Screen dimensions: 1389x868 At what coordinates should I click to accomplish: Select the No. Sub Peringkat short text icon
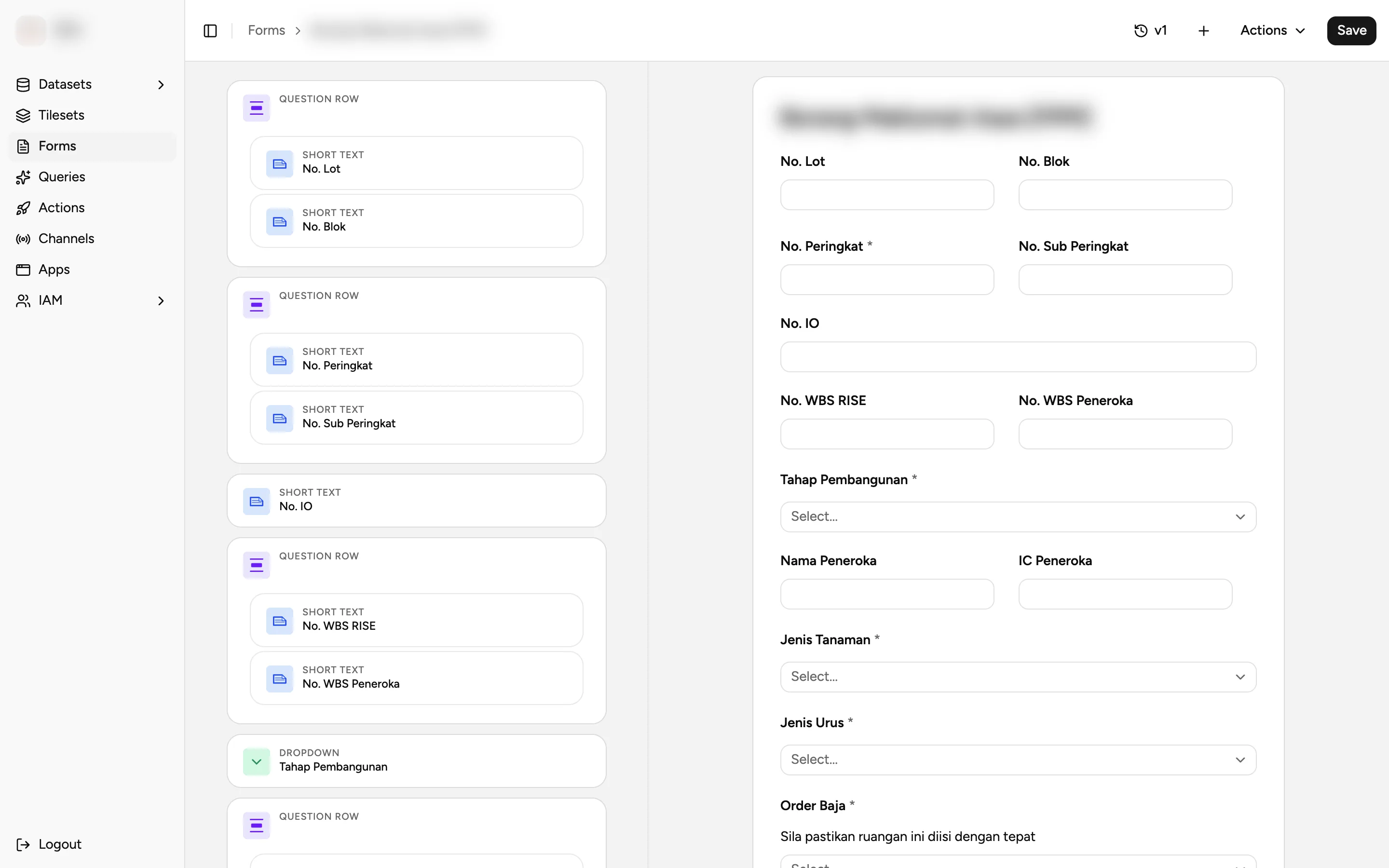(280, 419)
